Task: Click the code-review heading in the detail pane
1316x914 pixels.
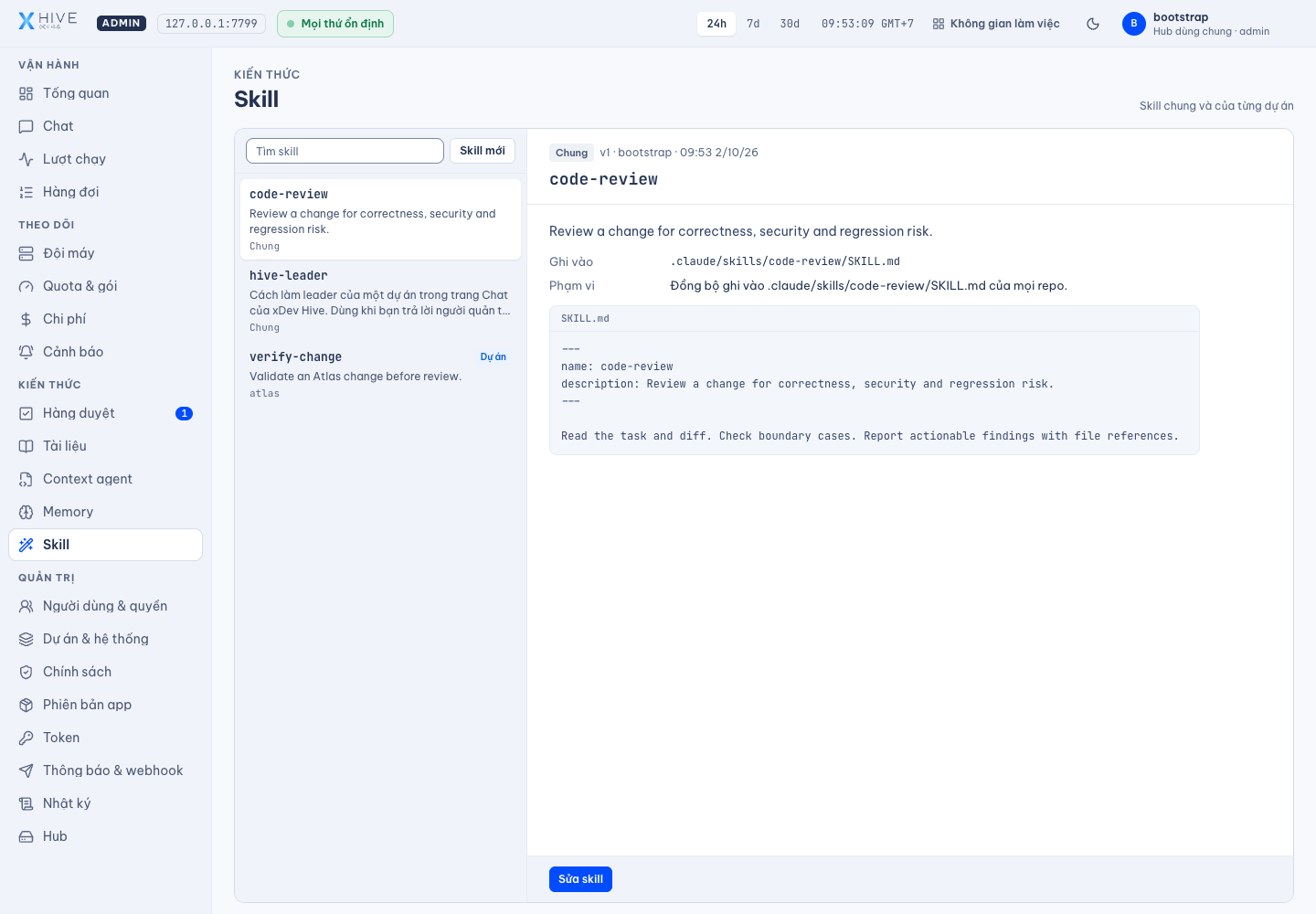Action: click(603, 179)
